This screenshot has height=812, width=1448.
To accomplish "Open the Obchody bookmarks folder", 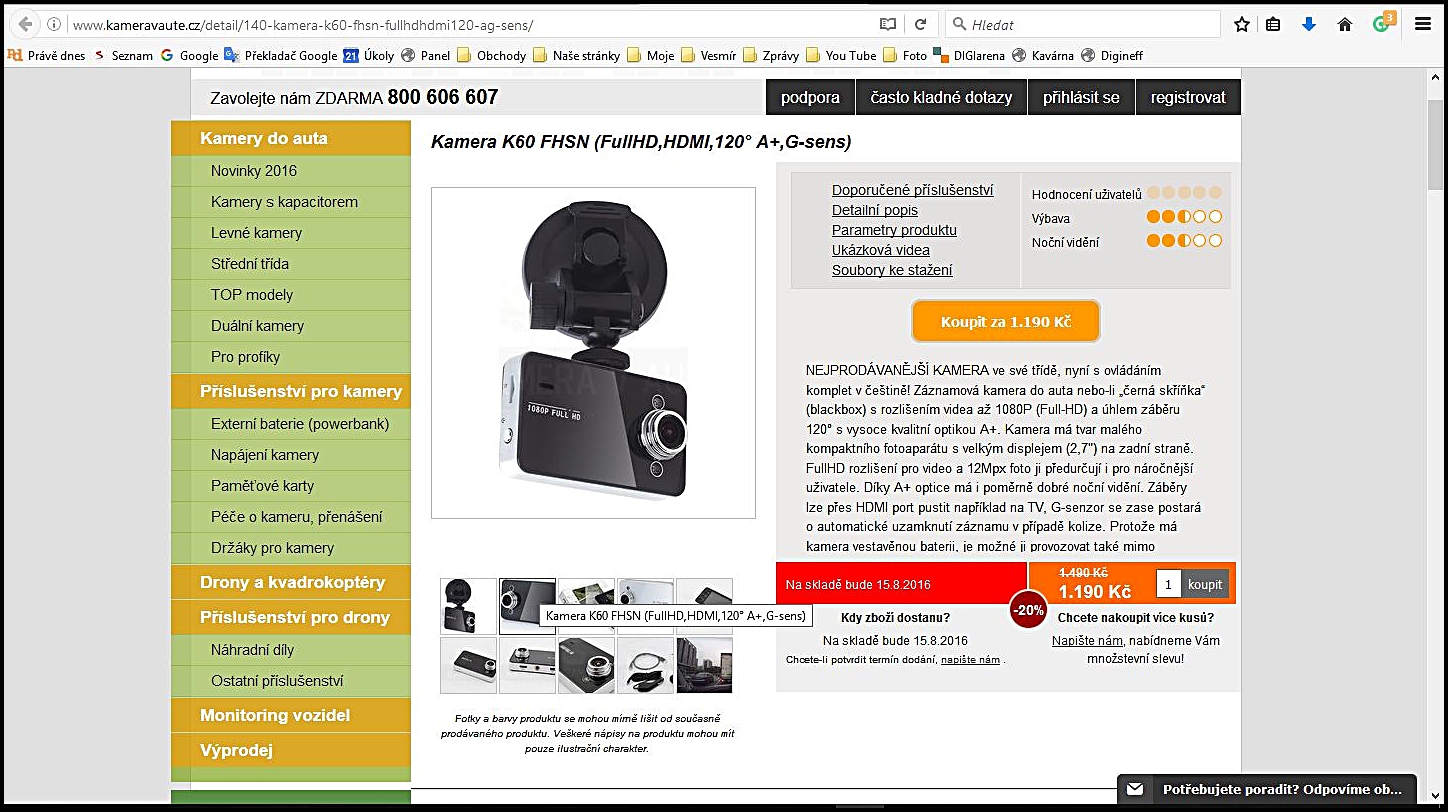I will (491, 56).
